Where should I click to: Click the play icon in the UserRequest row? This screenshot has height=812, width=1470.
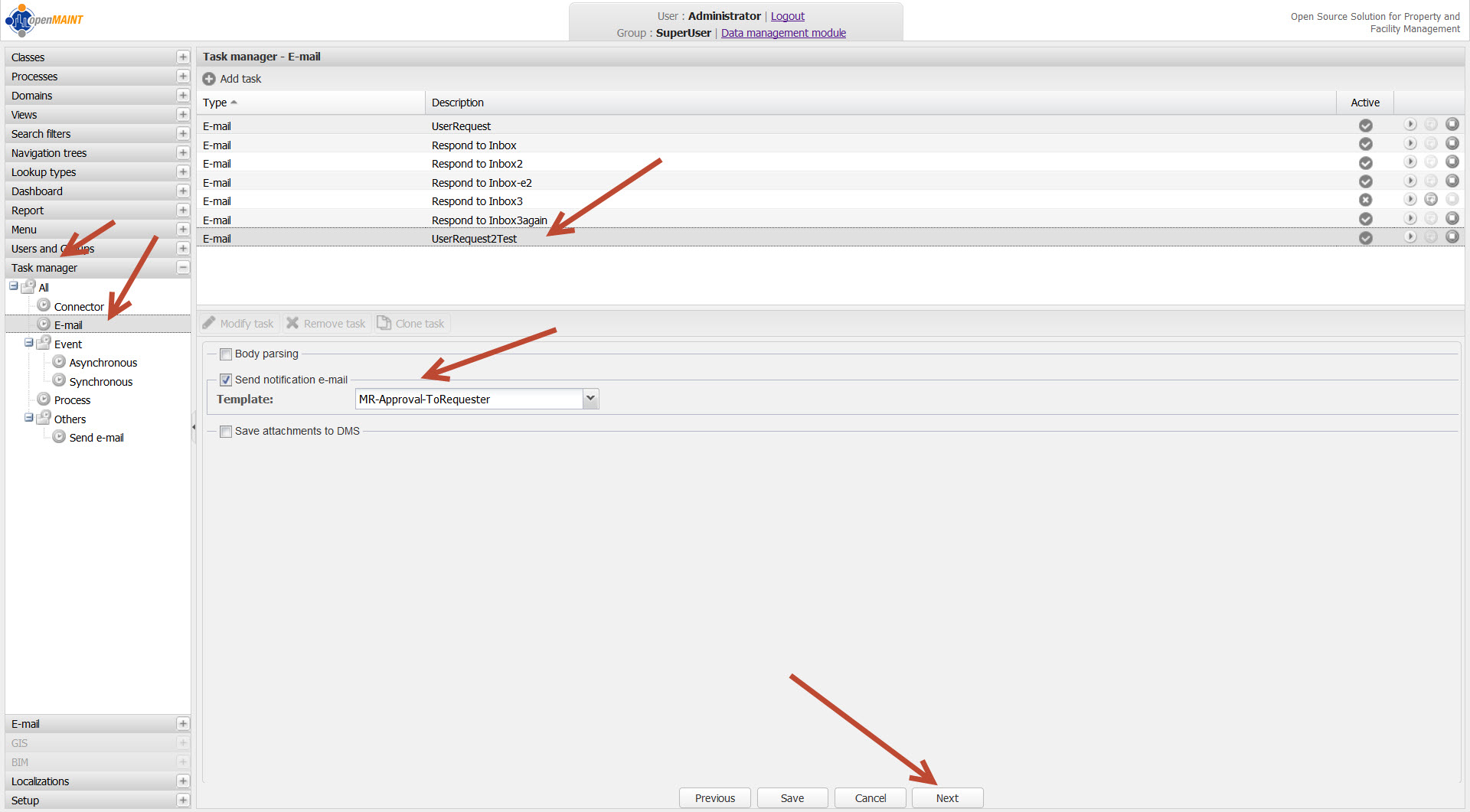tap(1410, 125)
